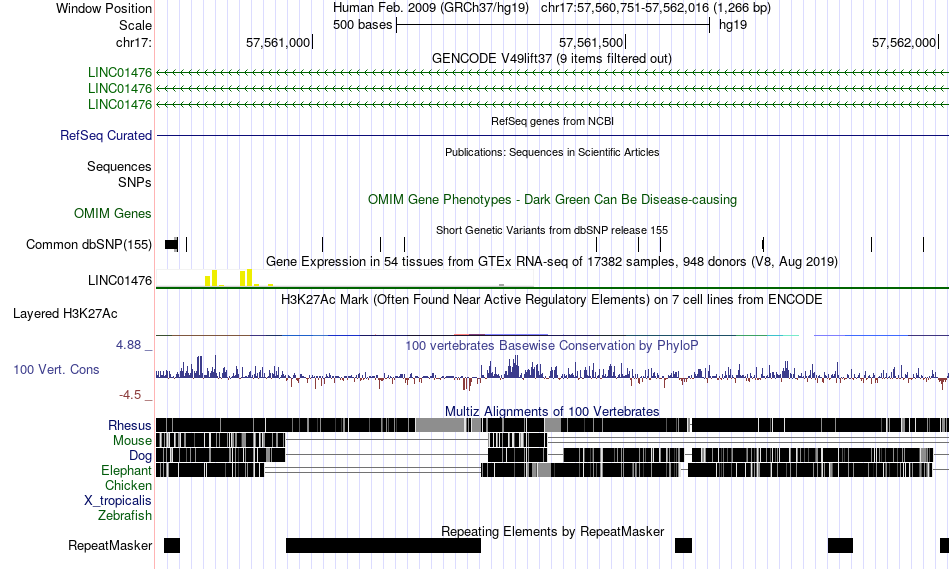Click the Sequences track label

(x=119, y=167)
